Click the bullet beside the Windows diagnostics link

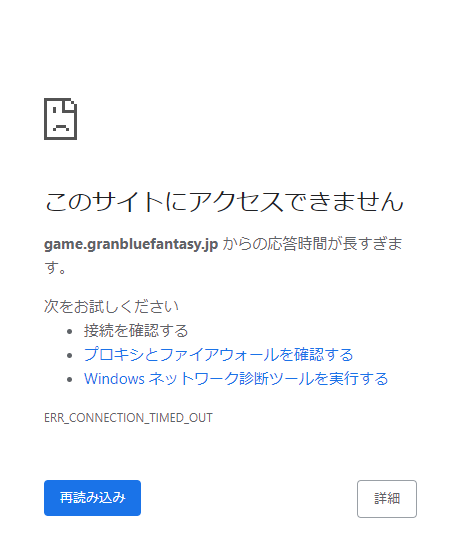click(70, 379)
